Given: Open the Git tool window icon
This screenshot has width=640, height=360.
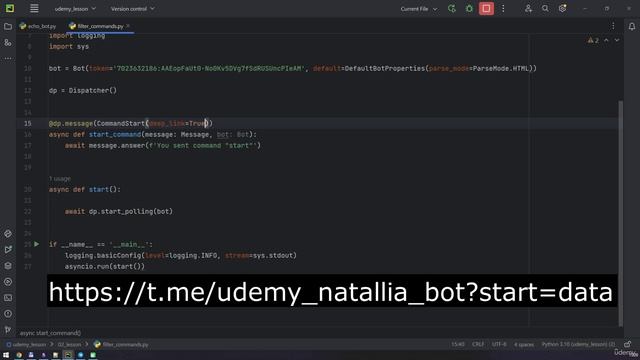Looking at the screenshot, I should pos(8,329).
